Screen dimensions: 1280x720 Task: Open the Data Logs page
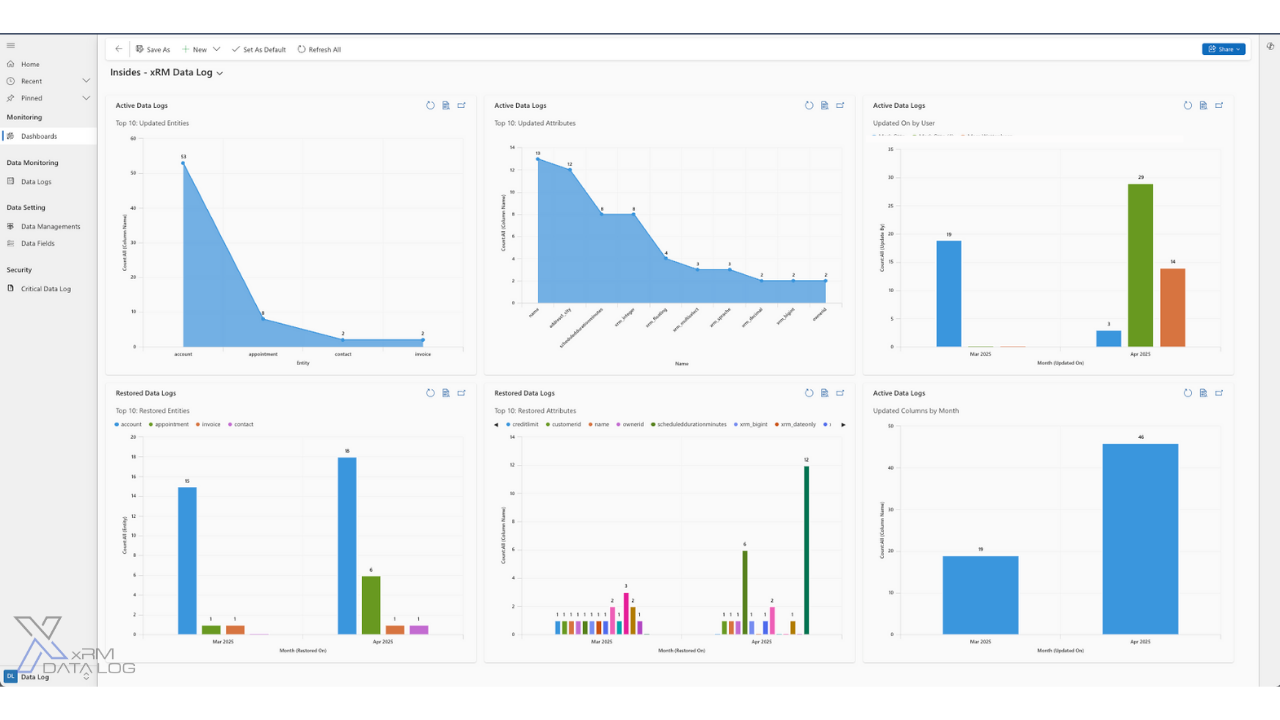click(36, 182)
